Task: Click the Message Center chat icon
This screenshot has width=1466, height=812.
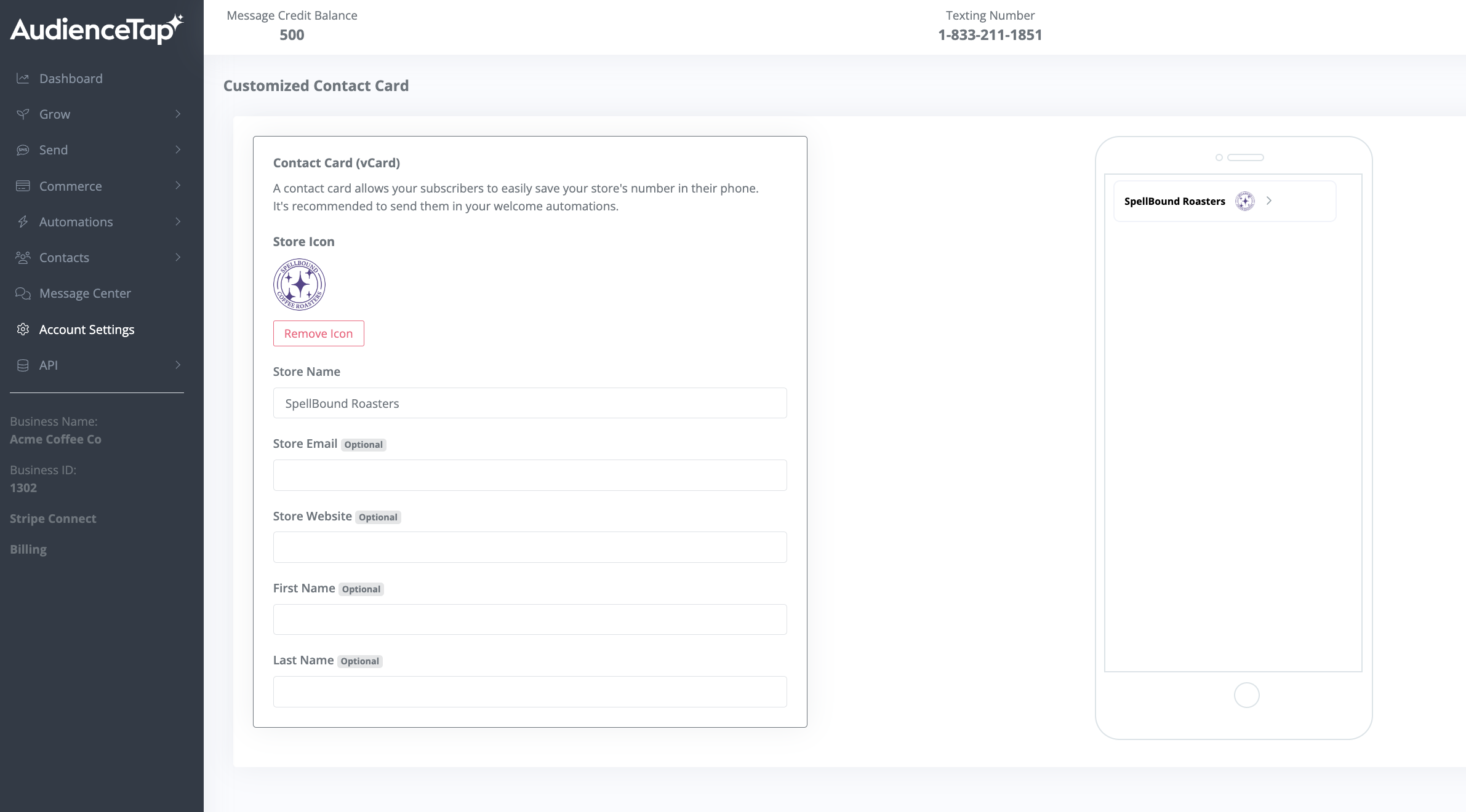Action: pos(23,293)
